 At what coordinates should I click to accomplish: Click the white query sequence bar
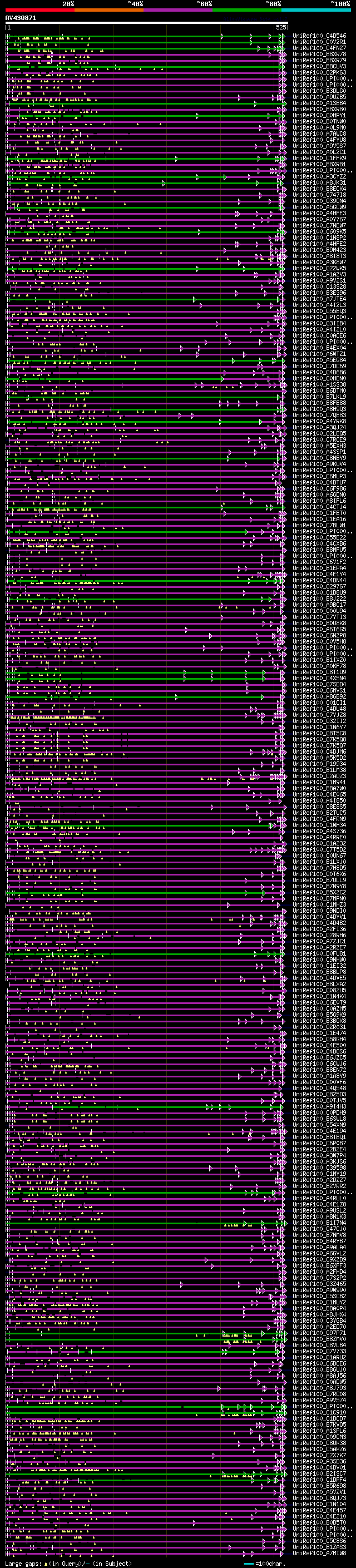pyautogui.click(x=147, y=23)
